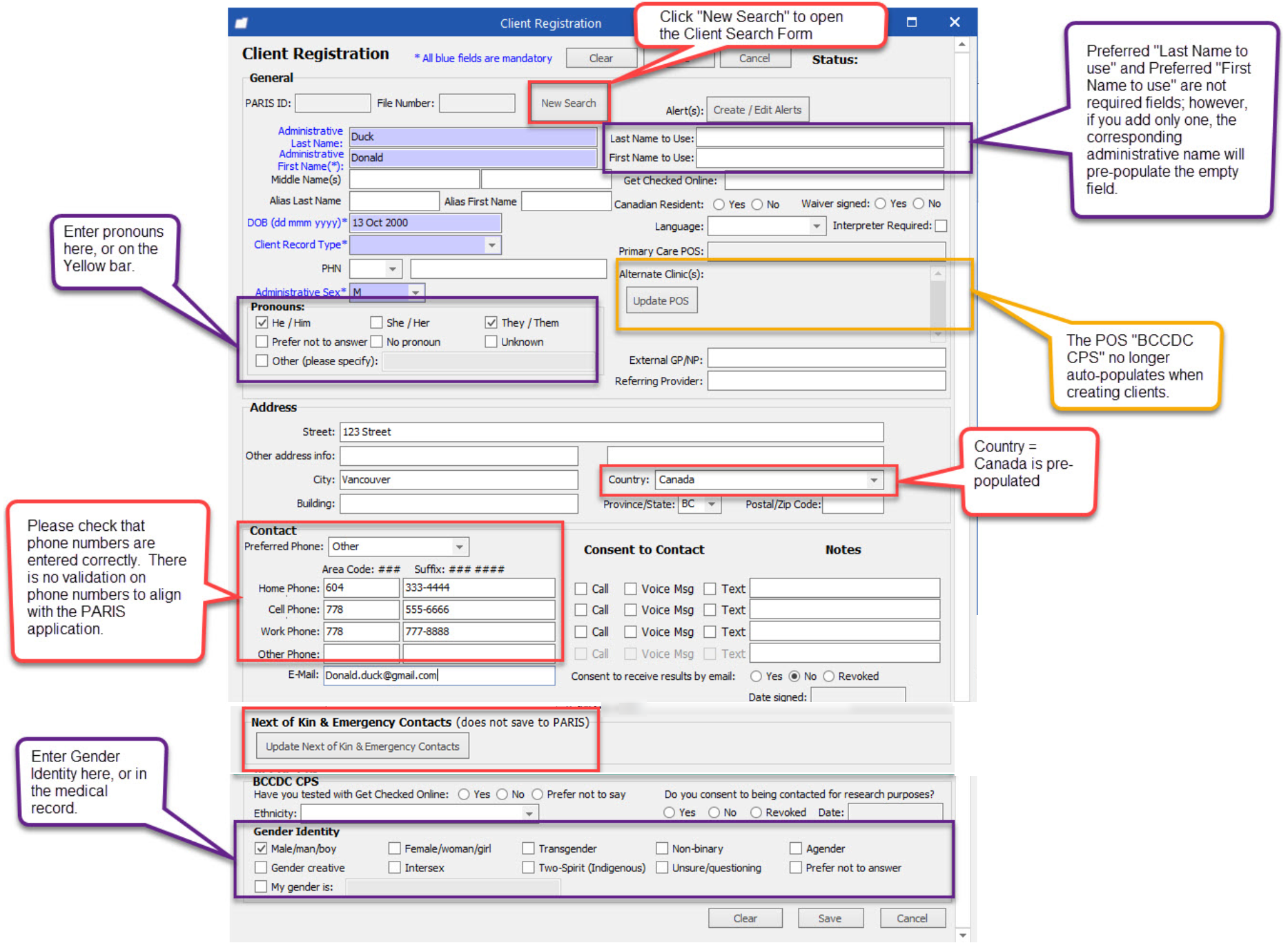Toggle the Male/man/boy gender checkbox
The width and height of the screenshot is (1288, 943).
coord(261,848)
